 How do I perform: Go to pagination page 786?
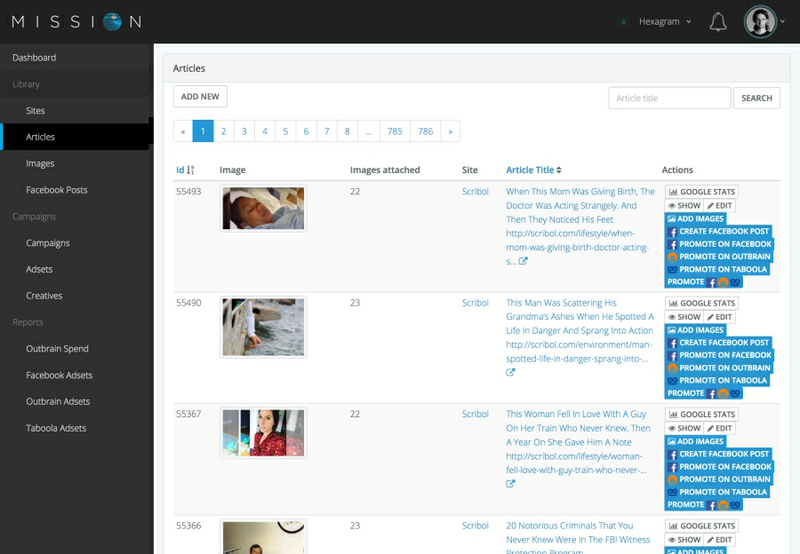point(425,131)
